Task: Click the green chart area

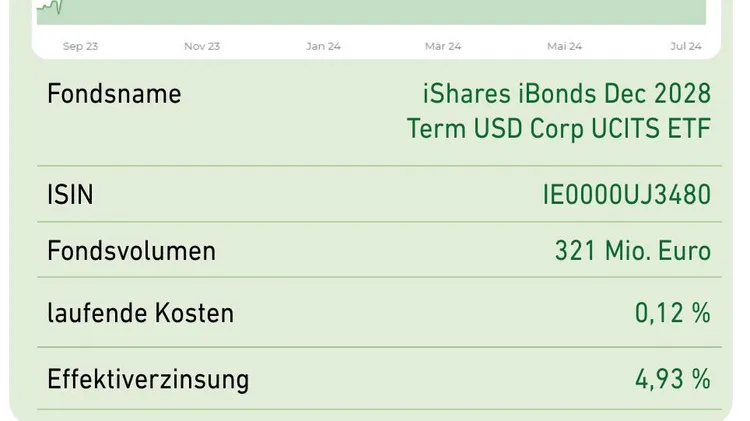Action: [371, 12]
